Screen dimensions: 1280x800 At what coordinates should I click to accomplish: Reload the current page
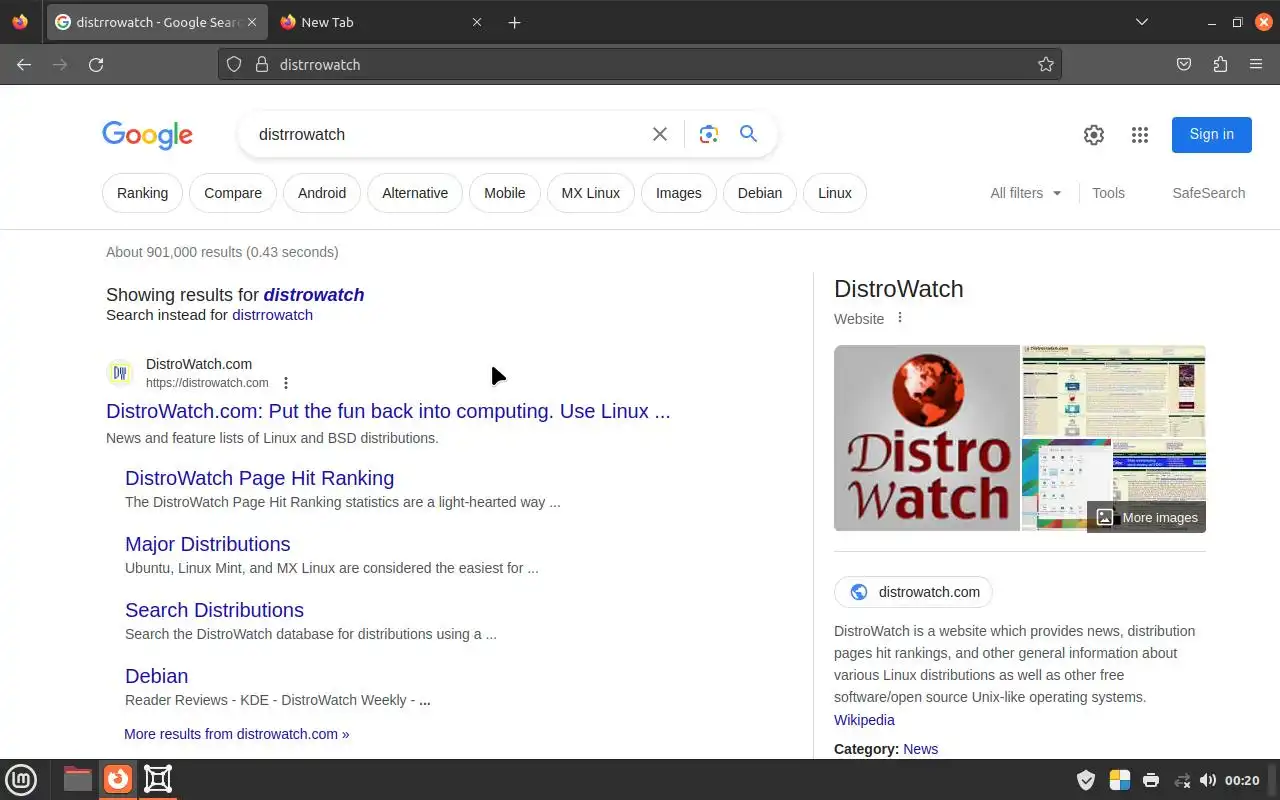pos(96,64)
